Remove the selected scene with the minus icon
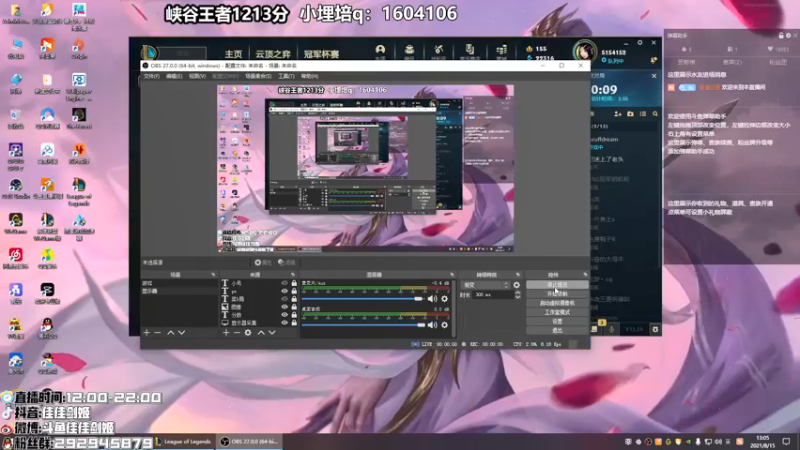800x450 pixels. 158,333
